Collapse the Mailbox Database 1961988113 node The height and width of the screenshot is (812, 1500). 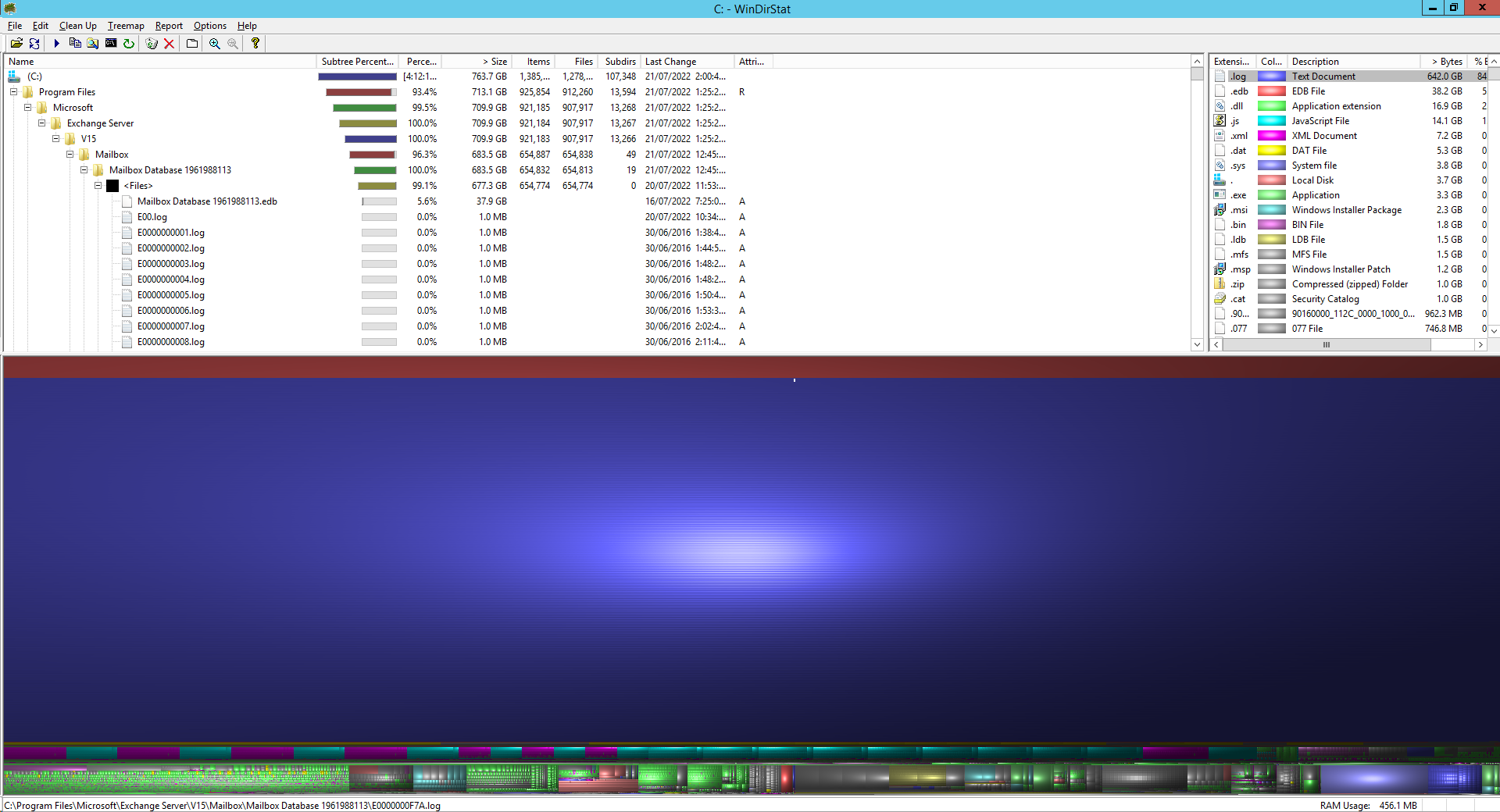click(x=84, y=169)
